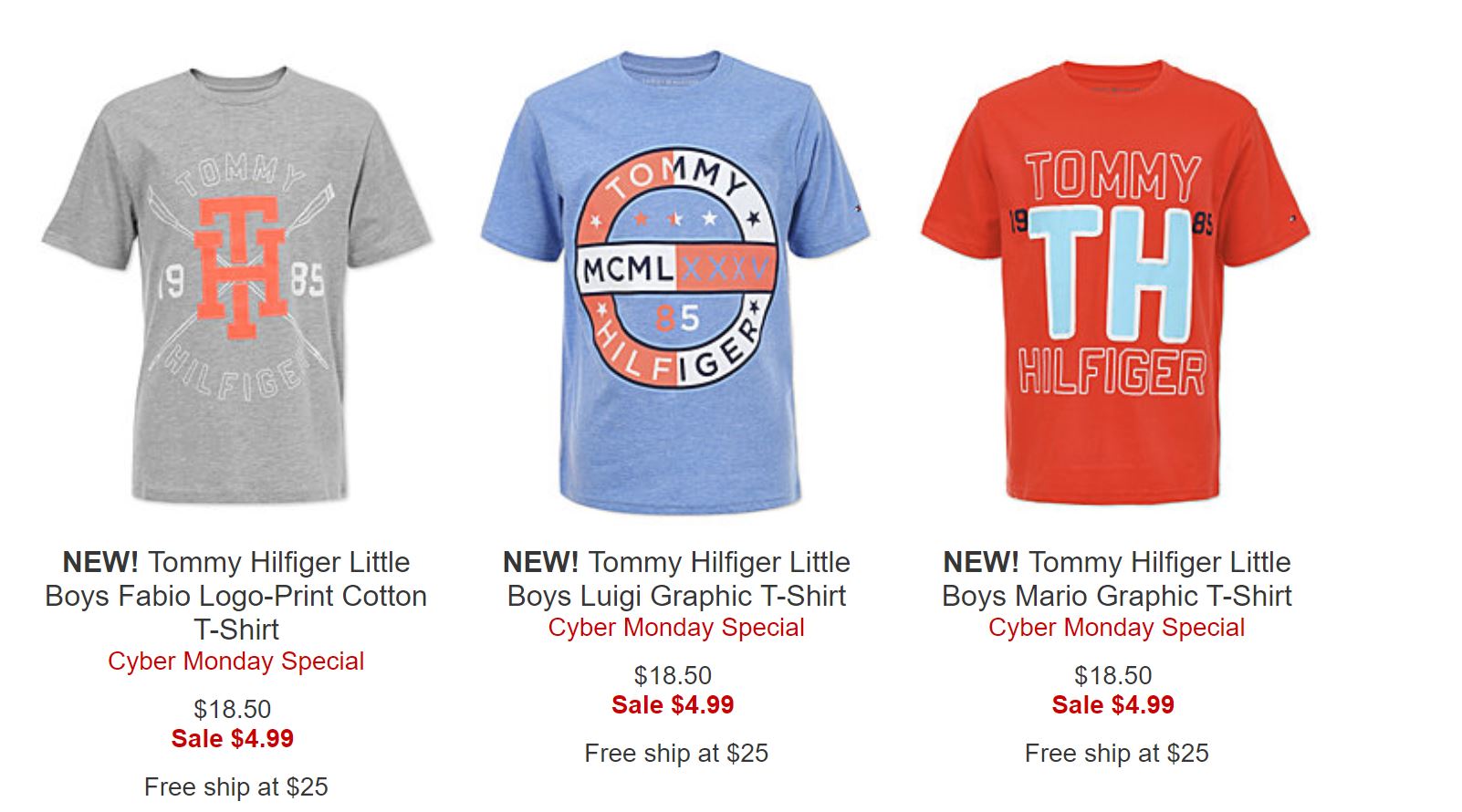Click Sale $4.99 price of Mario shirt
1462x812 pixels.
(1112, 705)
